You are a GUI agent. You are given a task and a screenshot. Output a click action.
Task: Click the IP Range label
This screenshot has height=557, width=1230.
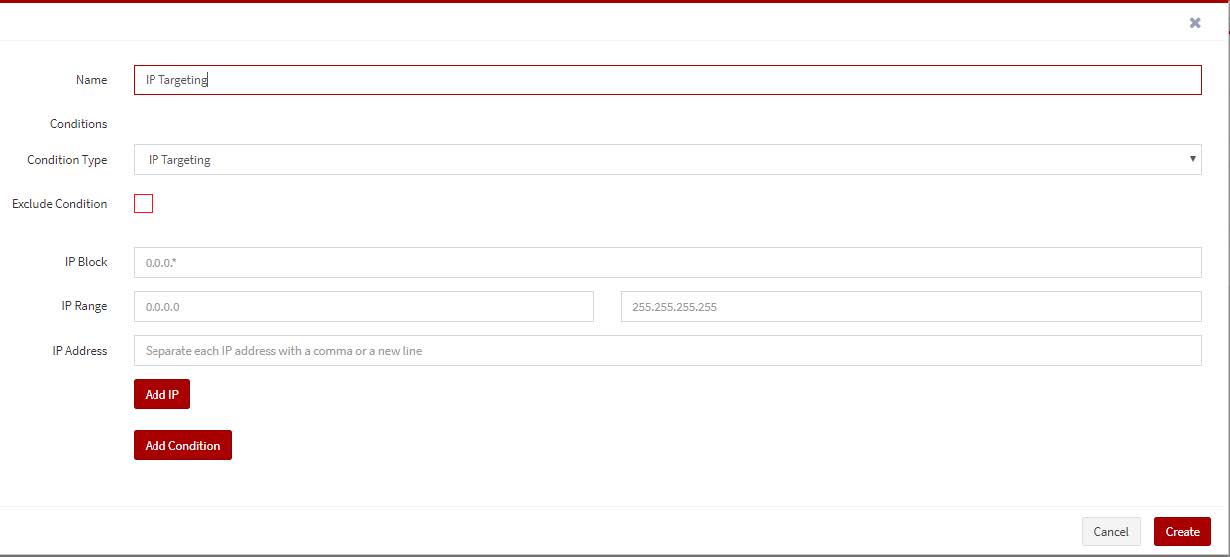coord(84,306)
